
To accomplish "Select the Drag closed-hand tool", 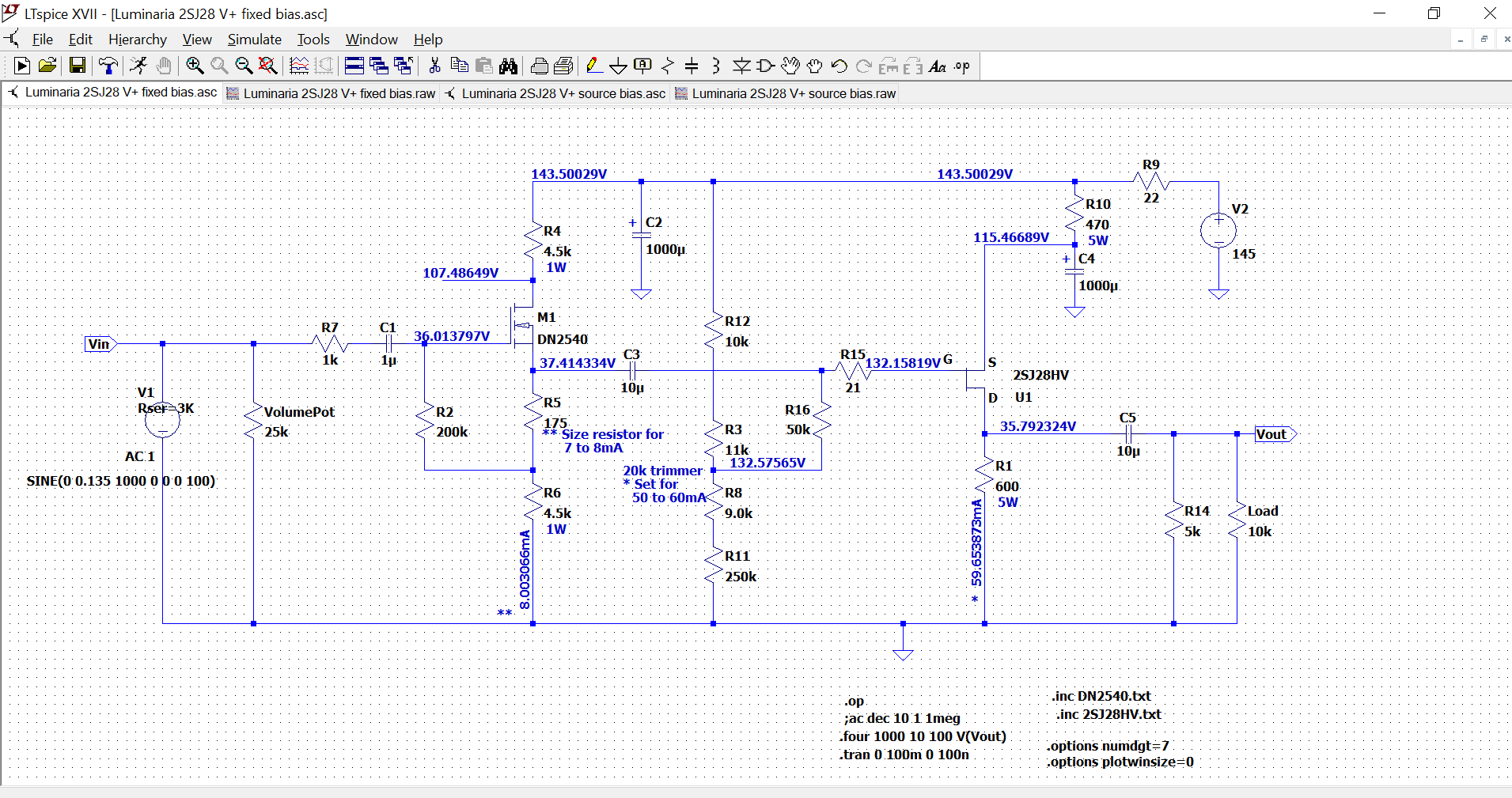I will [814, 66].
